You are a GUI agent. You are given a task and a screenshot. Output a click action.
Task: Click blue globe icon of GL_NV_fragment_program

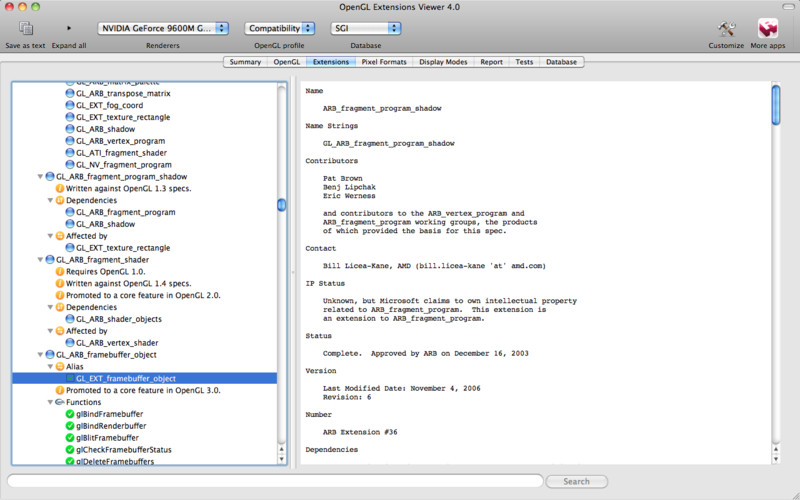[70, 164]
